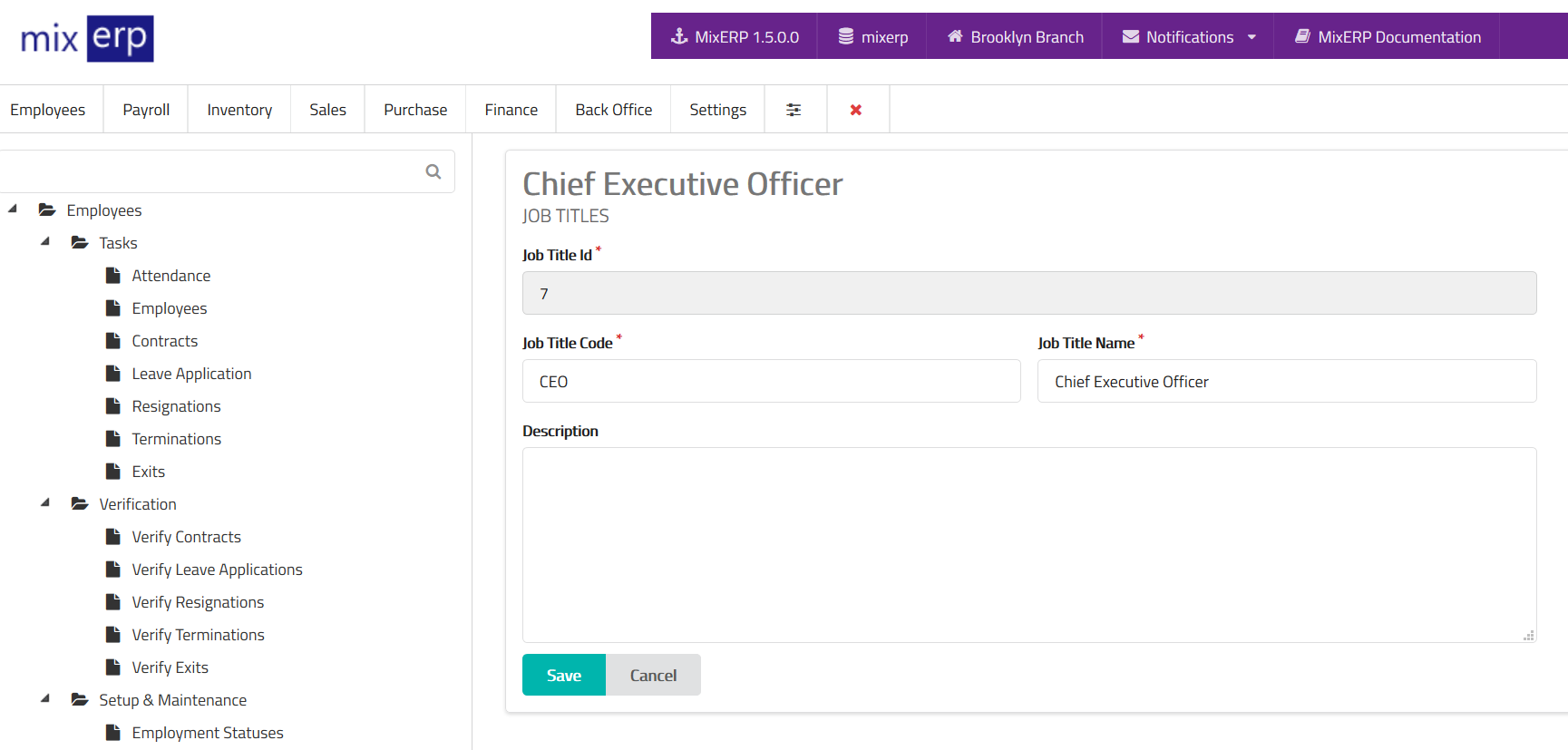Open the Notifications dropdown
Image resolution: width=1568 pixels, height=750 pixels.
click(x=1189, y=37)
